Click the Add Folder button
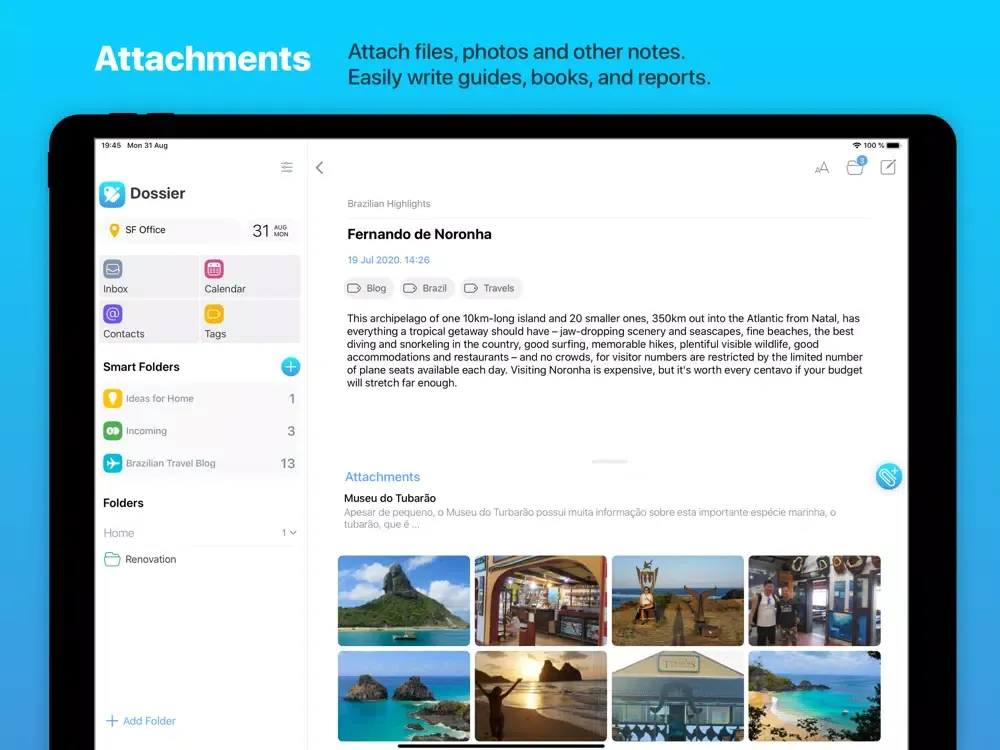1000x750 pixels. pyautogui.click(x=140, y=721)
